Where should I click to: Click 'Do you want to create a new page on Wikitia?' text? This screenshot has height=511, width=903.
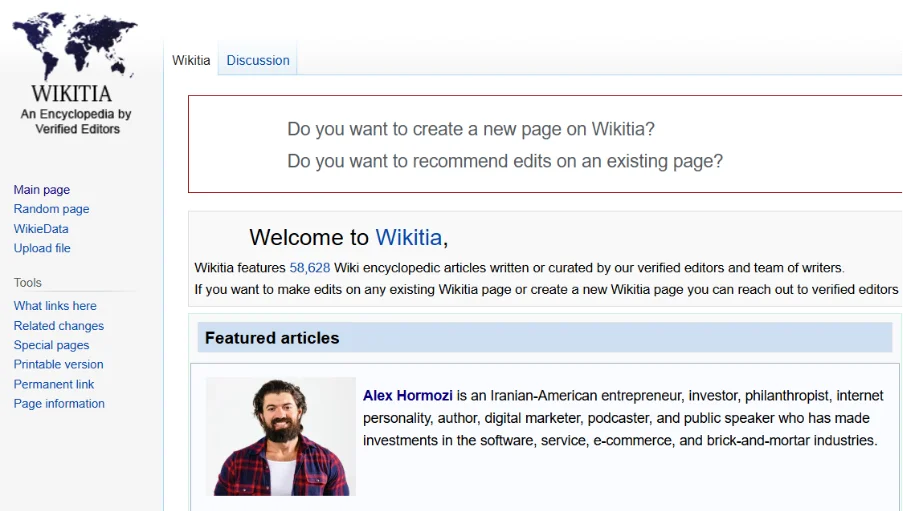[x=471, y=129]
